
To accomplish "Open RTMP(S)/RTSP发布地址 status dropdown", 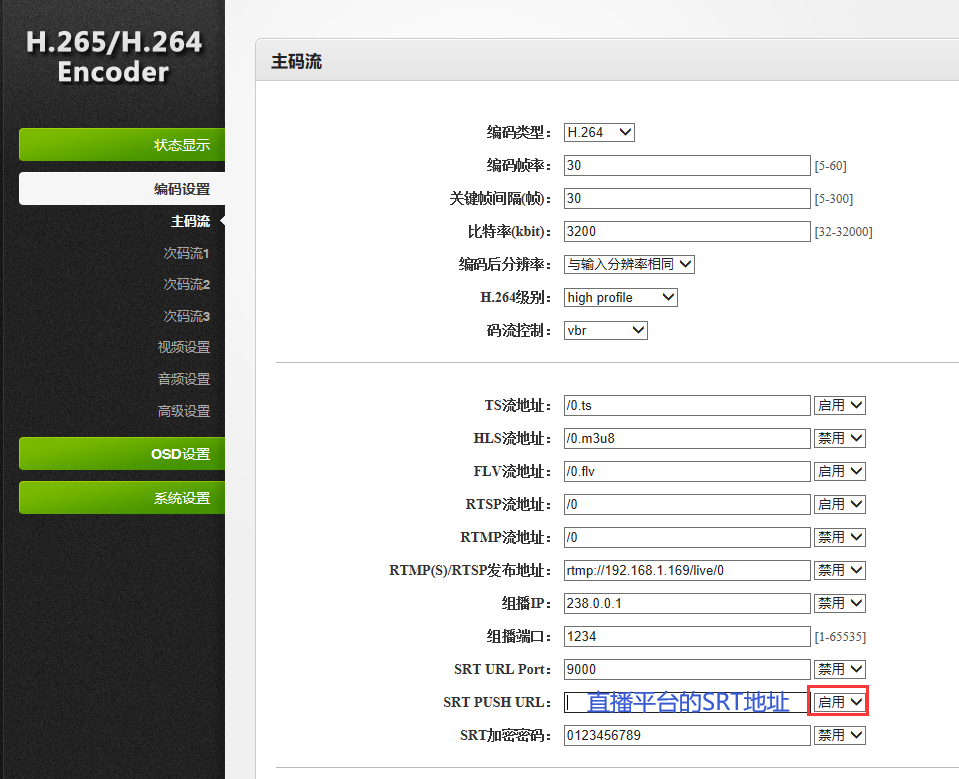I will pos(839,570).
